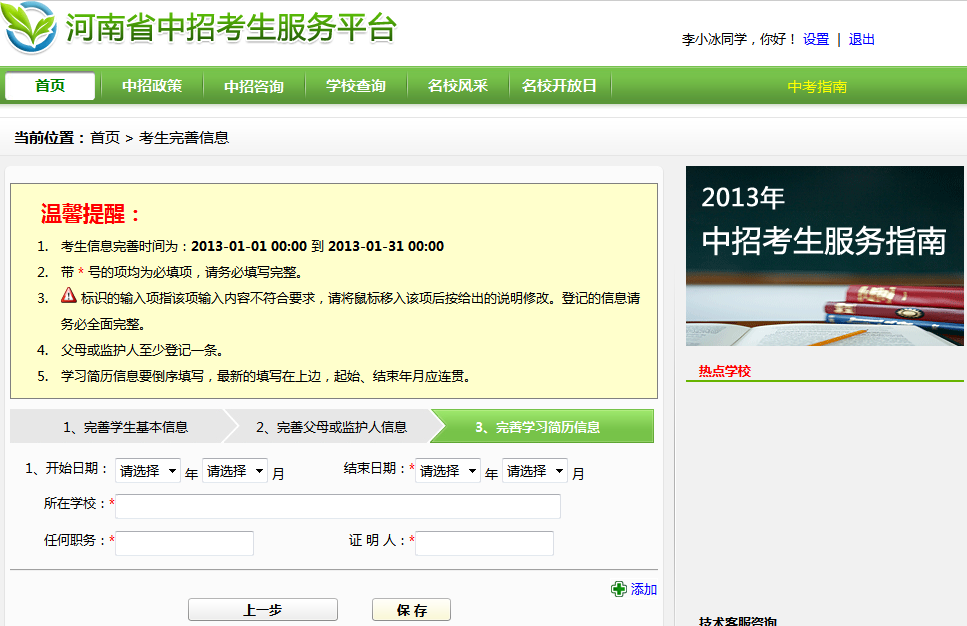Open 名校开放日 navigation item
Screen dimensions: 967x626
point(559,86)
